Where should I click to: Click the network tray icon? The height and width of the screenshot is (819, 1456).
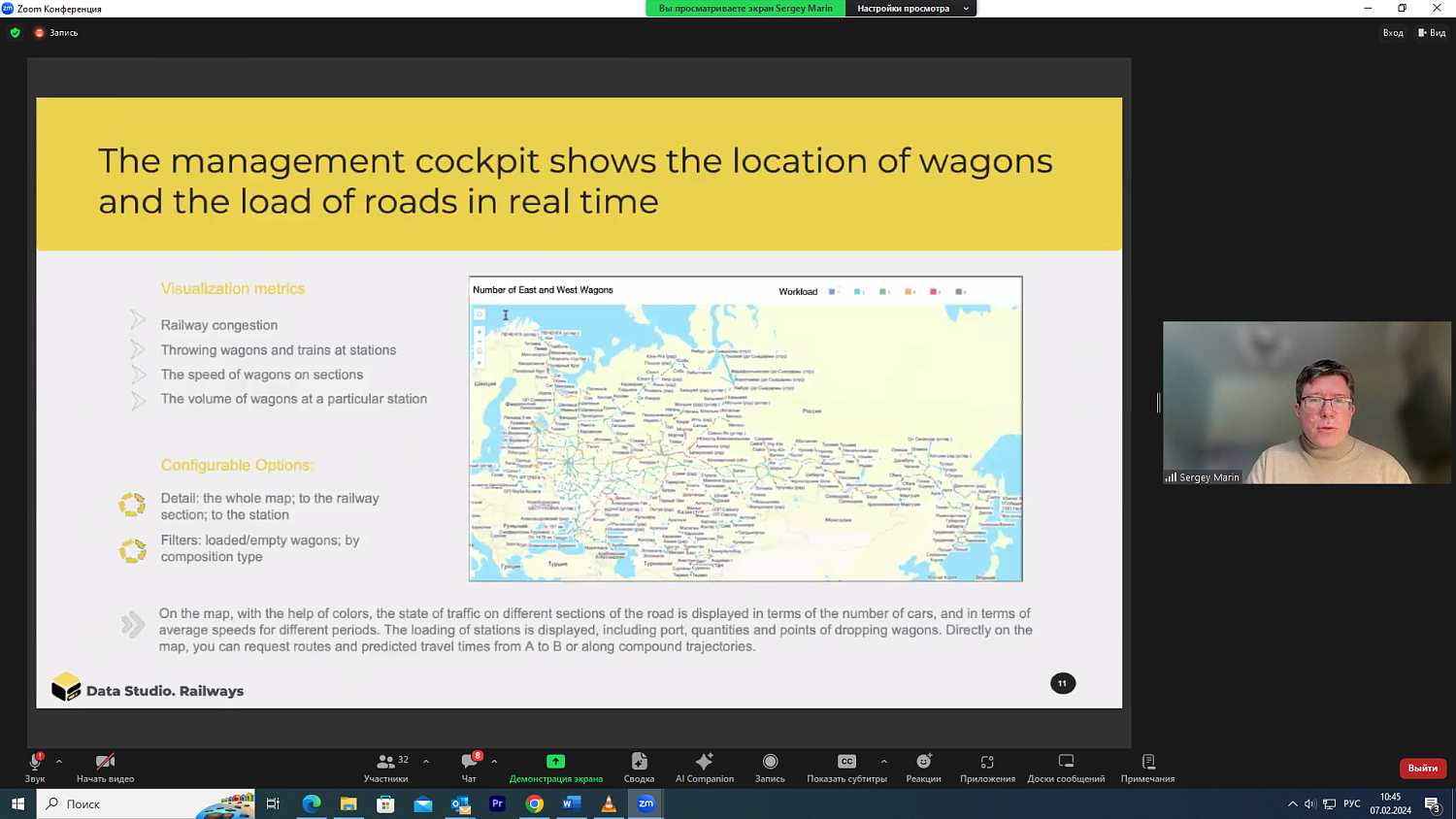(x=1330, y=803)
